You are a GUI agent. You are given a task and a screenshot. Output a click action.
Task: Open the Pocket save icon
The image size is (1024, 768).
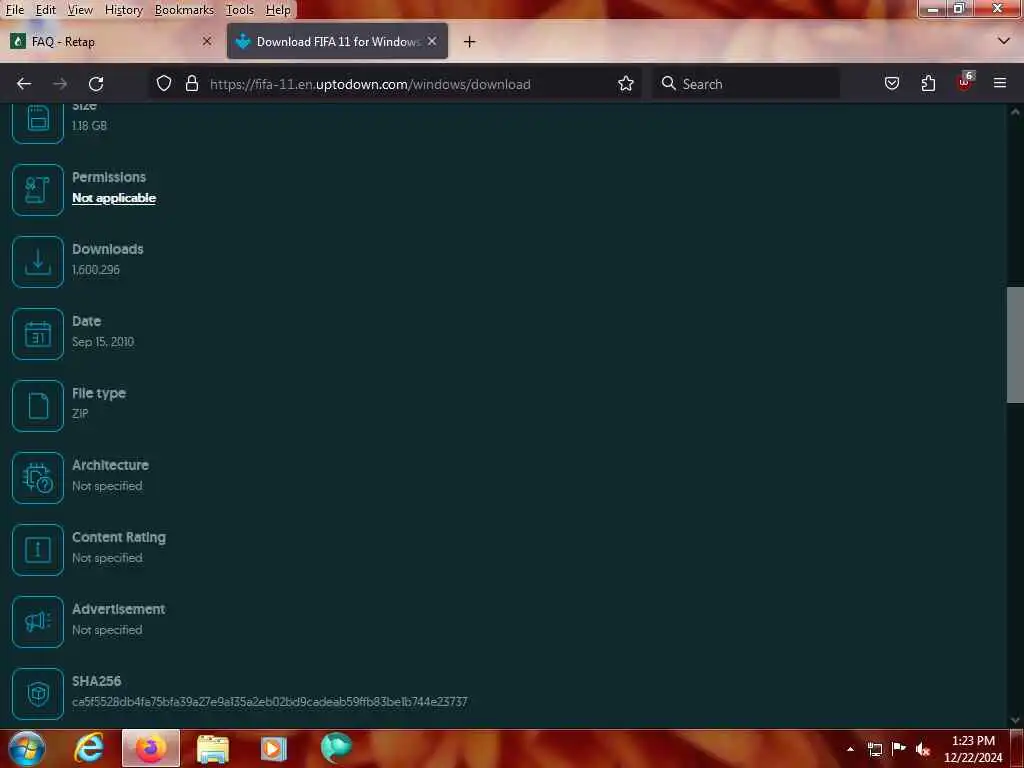click(891, 84)
